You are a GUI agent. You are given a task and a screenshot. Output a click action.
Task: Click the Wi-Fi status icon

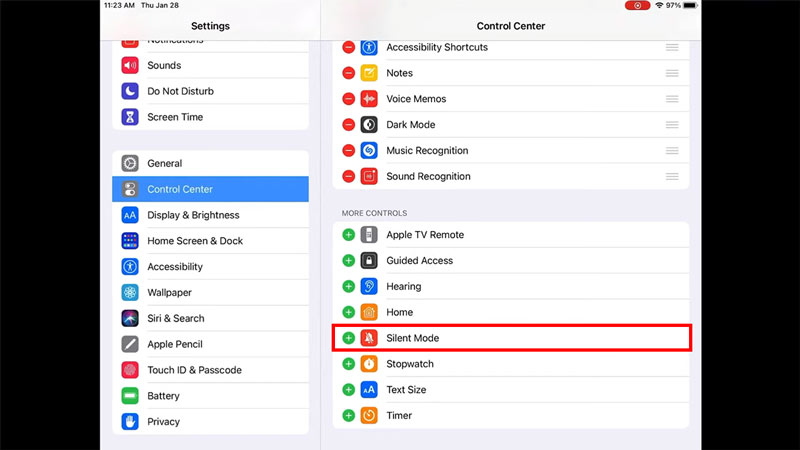(659, 5)
